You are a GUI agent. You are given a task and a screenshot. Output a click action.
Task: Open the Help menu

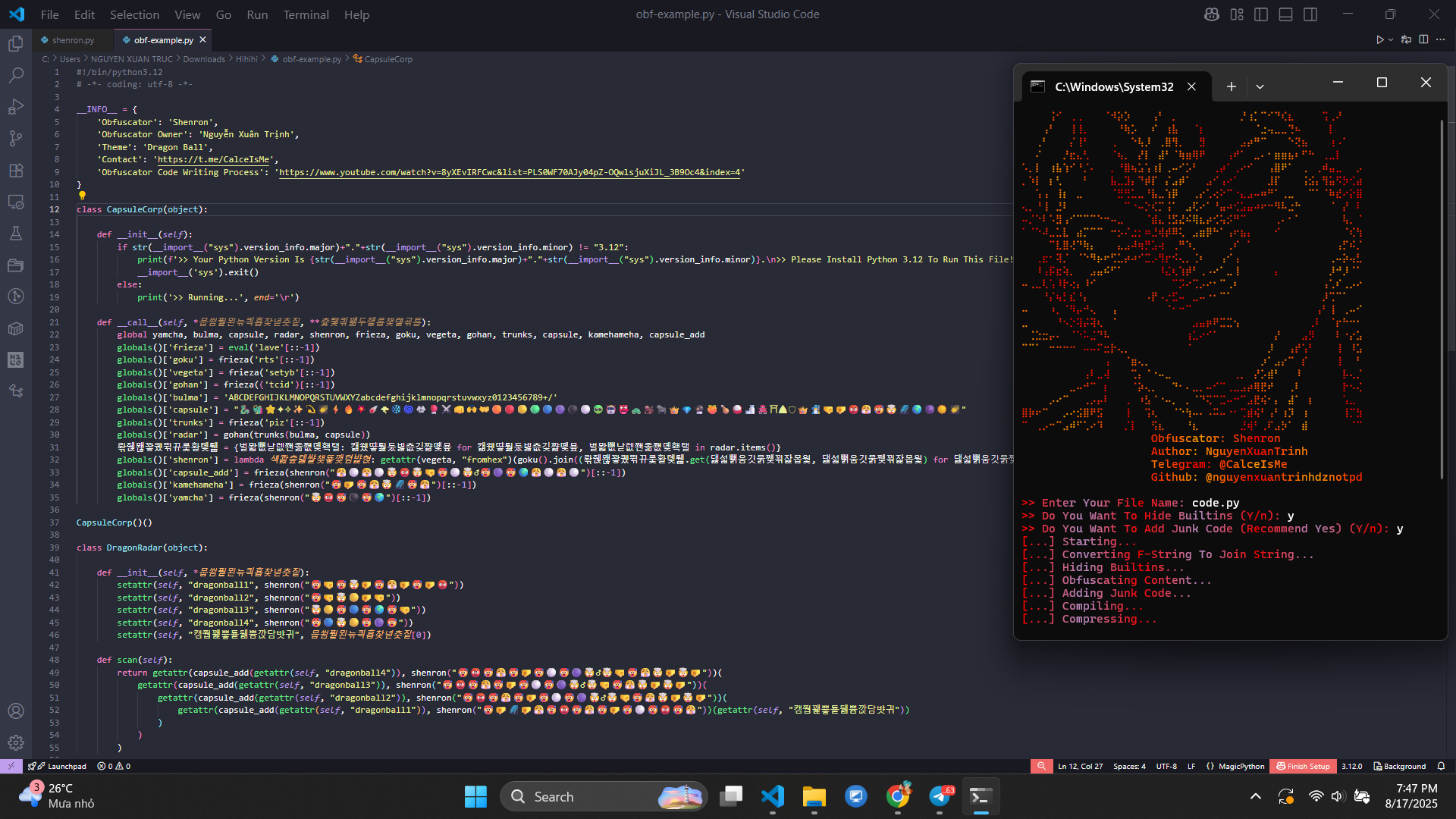[x=356, y=14]
